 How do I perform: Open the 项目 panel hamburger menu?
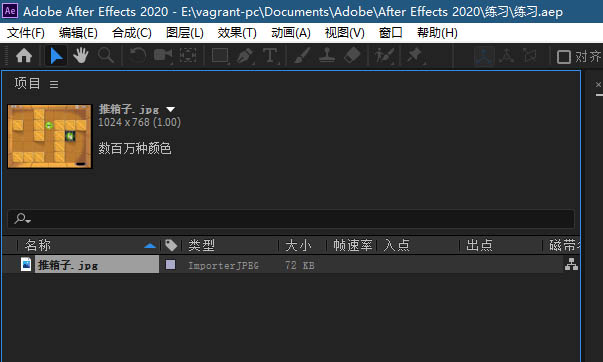click(54, 84)
